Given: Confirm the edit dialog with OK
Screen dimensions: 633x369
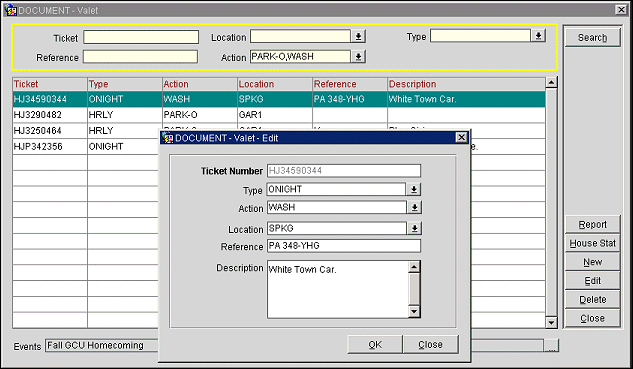Looking at the screenshot, I should pyautogui.click(x=375, y=344).
